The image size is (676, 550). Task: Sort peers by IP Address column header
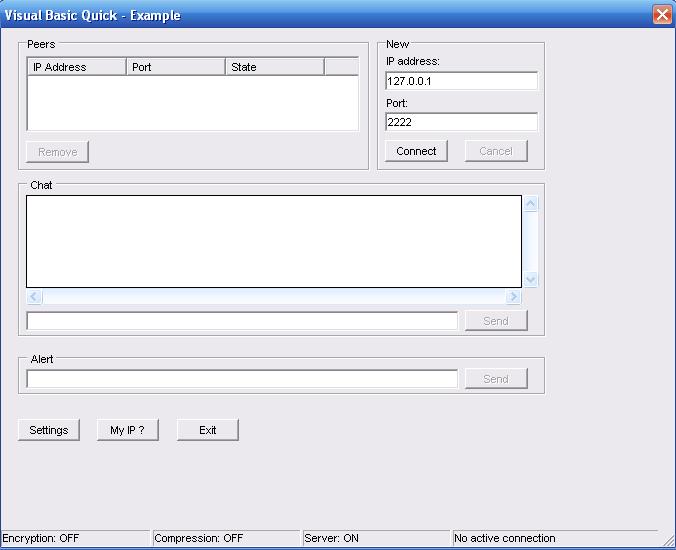[77, 67]
